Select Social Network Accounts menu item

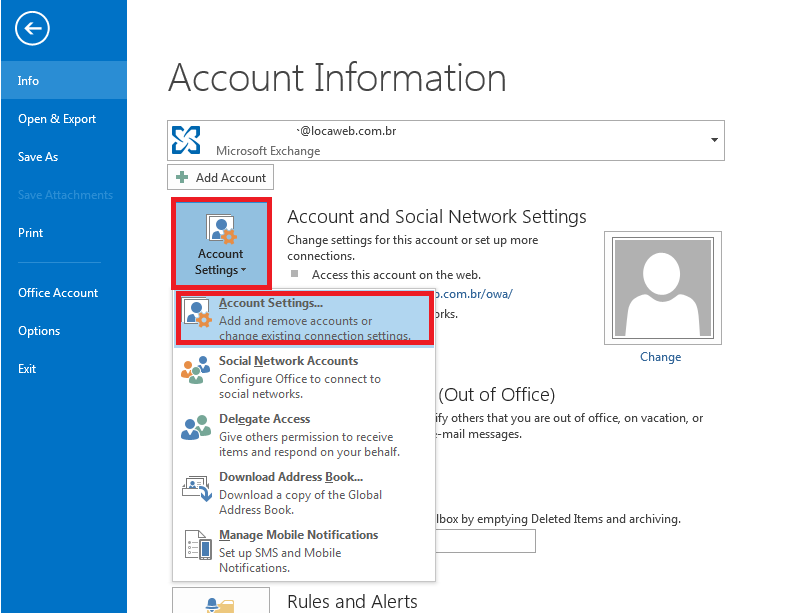[x=304, y=377]
